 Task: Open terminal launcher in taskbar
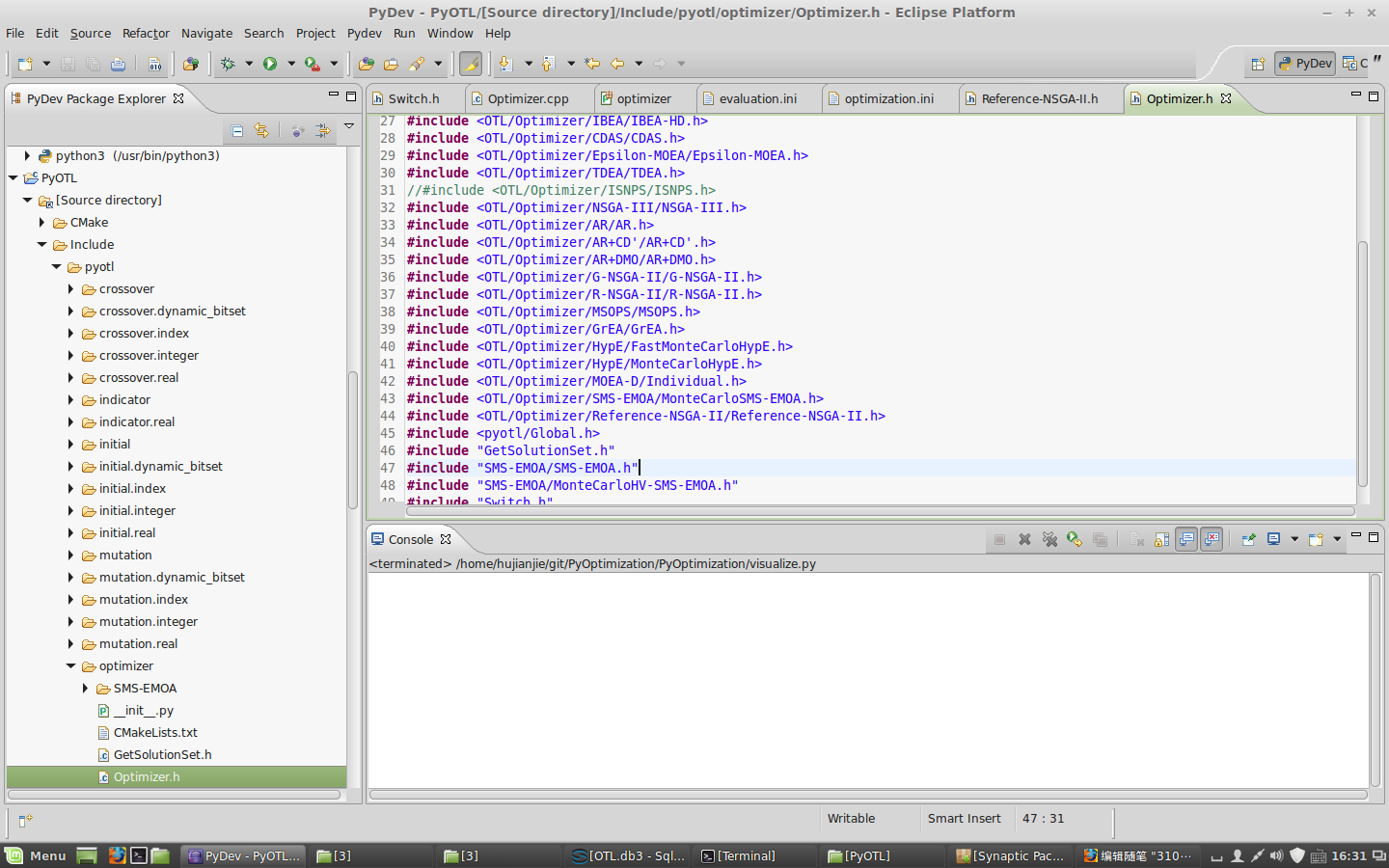139,855
